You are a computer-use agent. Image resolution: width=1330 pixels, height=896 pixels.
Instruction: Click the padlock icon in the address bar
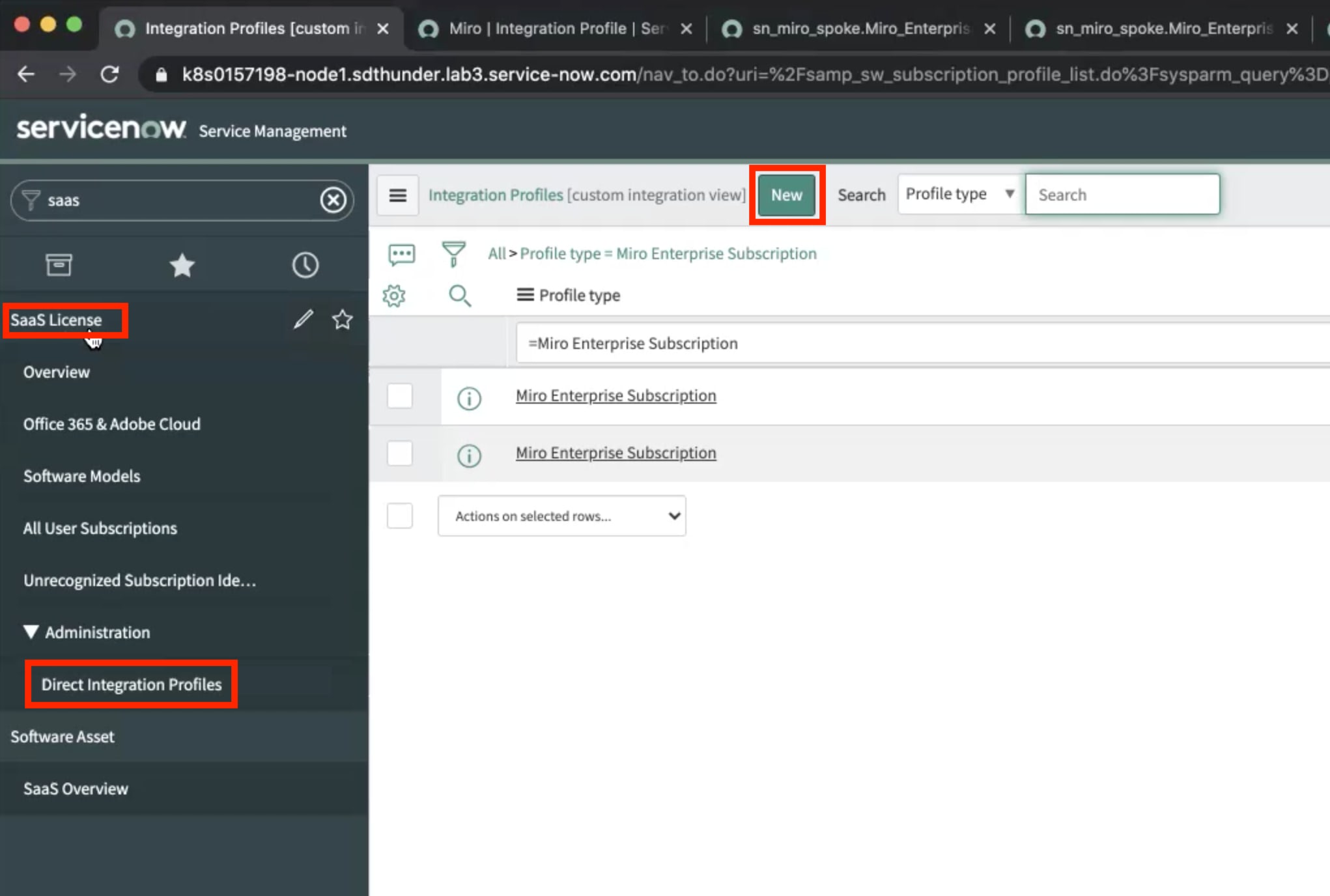click(162, 75)
